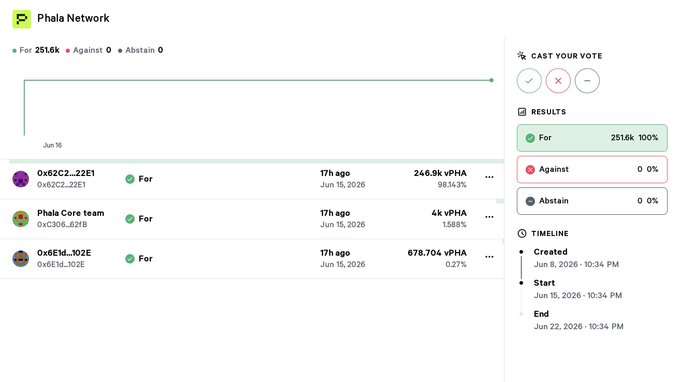Open the Phala Network title link
The height and width of the screenshot is (382, 680).
(73, 18)
